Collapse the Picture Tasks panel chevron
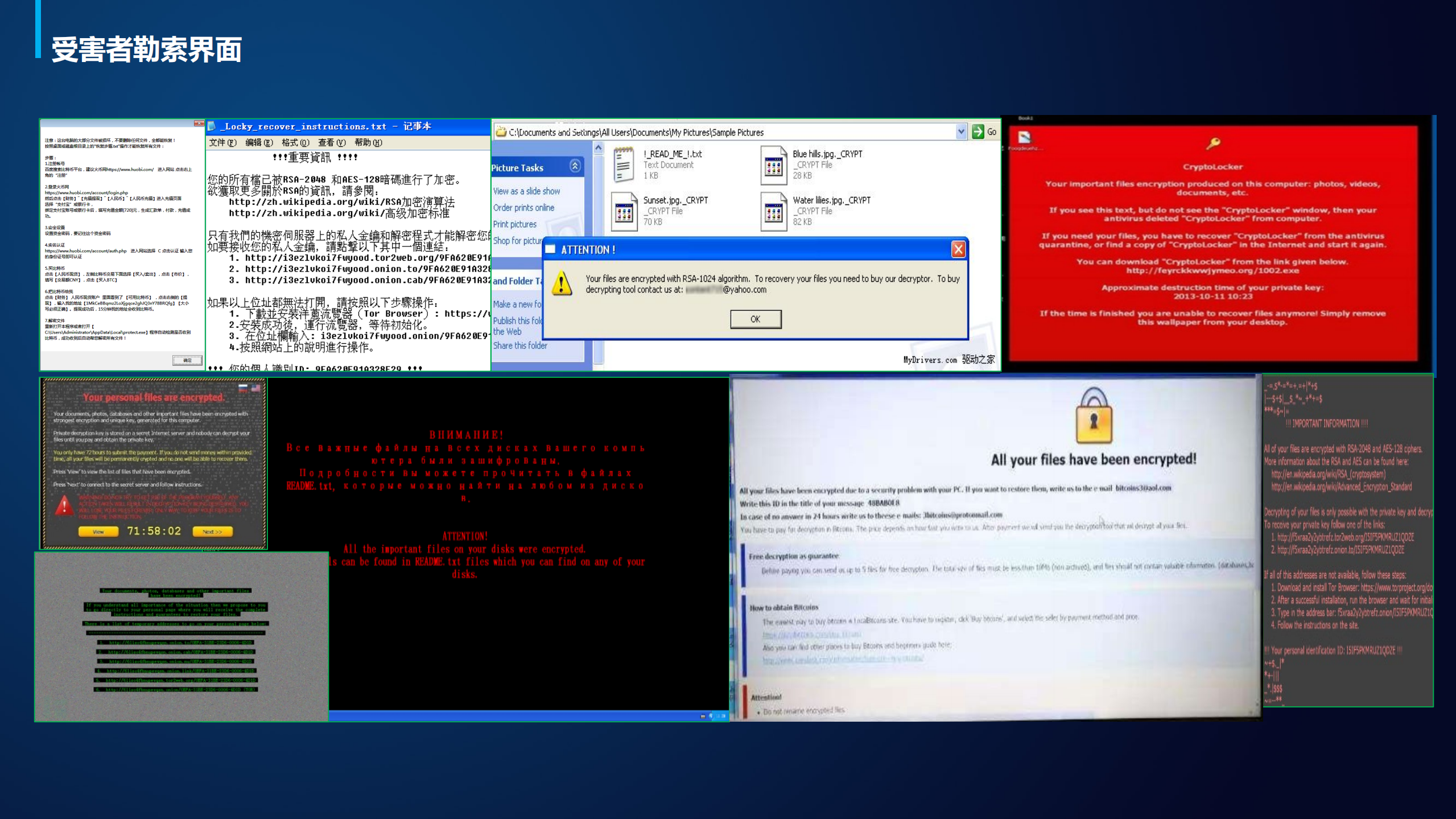 pyautogui.click(x=575, y=166)
